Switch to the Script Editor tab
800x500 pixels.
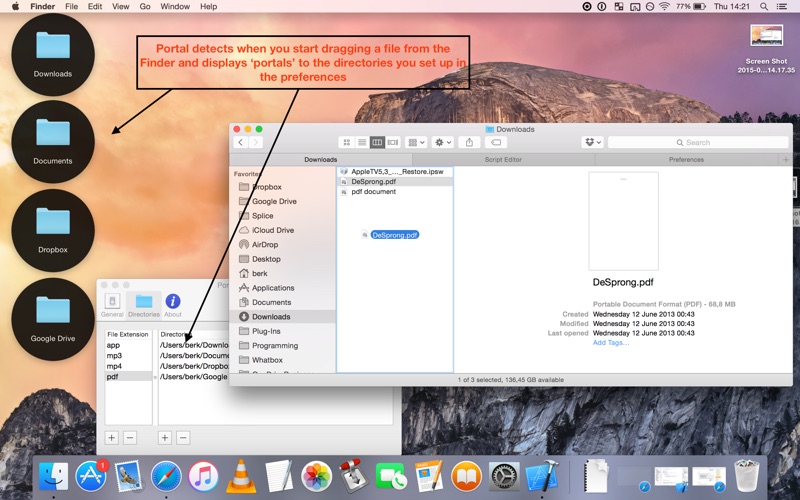[503, 159]
